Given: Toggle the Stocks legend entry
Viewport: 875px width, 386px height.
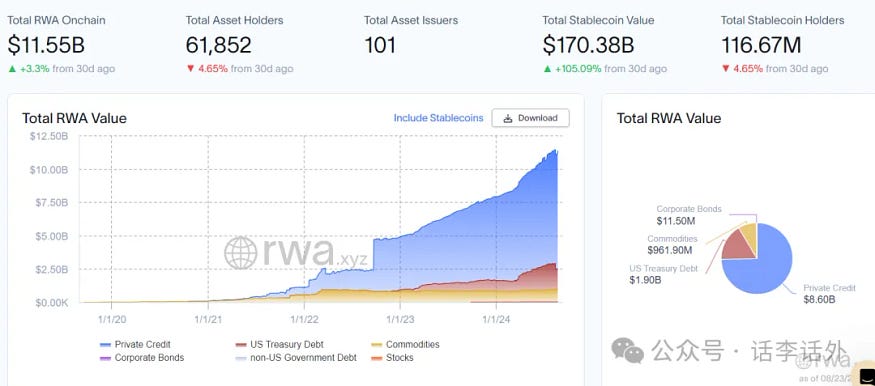Looking at the screenshot, I should click(x=392, y=358).
